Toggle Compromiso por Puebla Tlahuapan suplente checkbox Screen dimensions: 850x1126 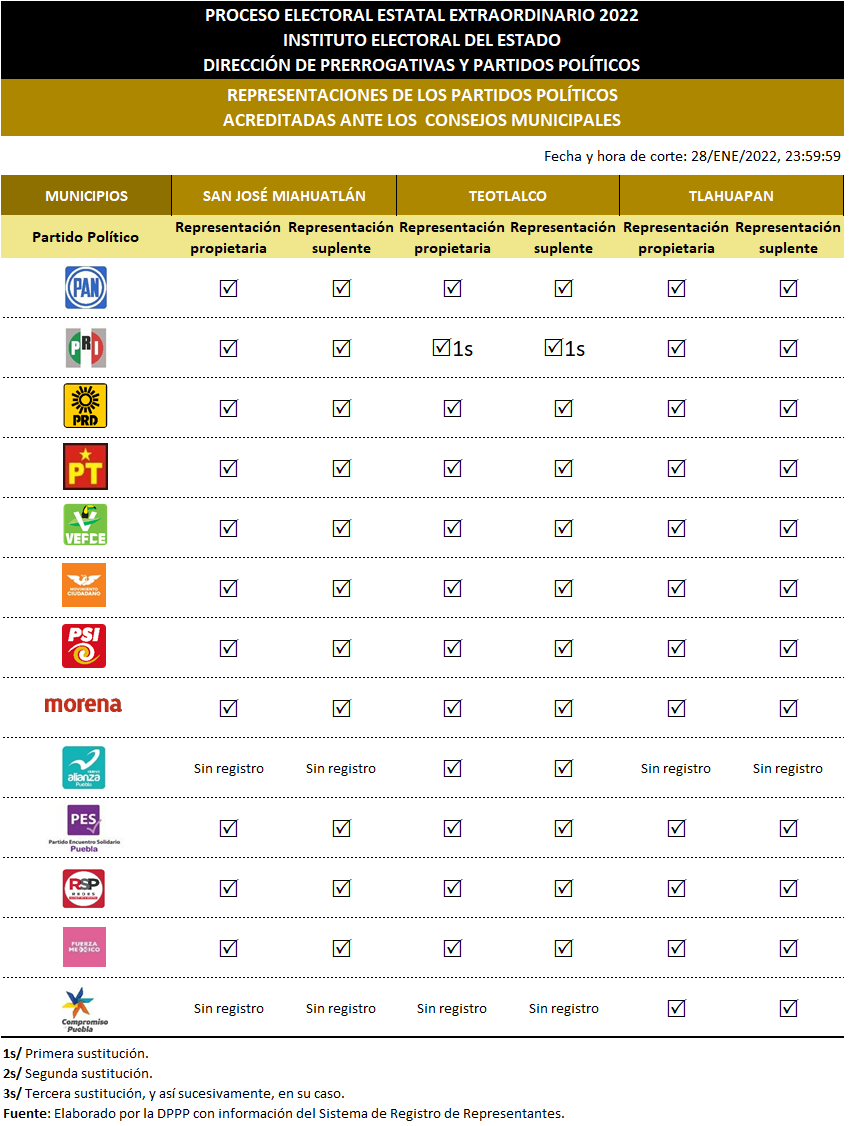pos(788,1008)
